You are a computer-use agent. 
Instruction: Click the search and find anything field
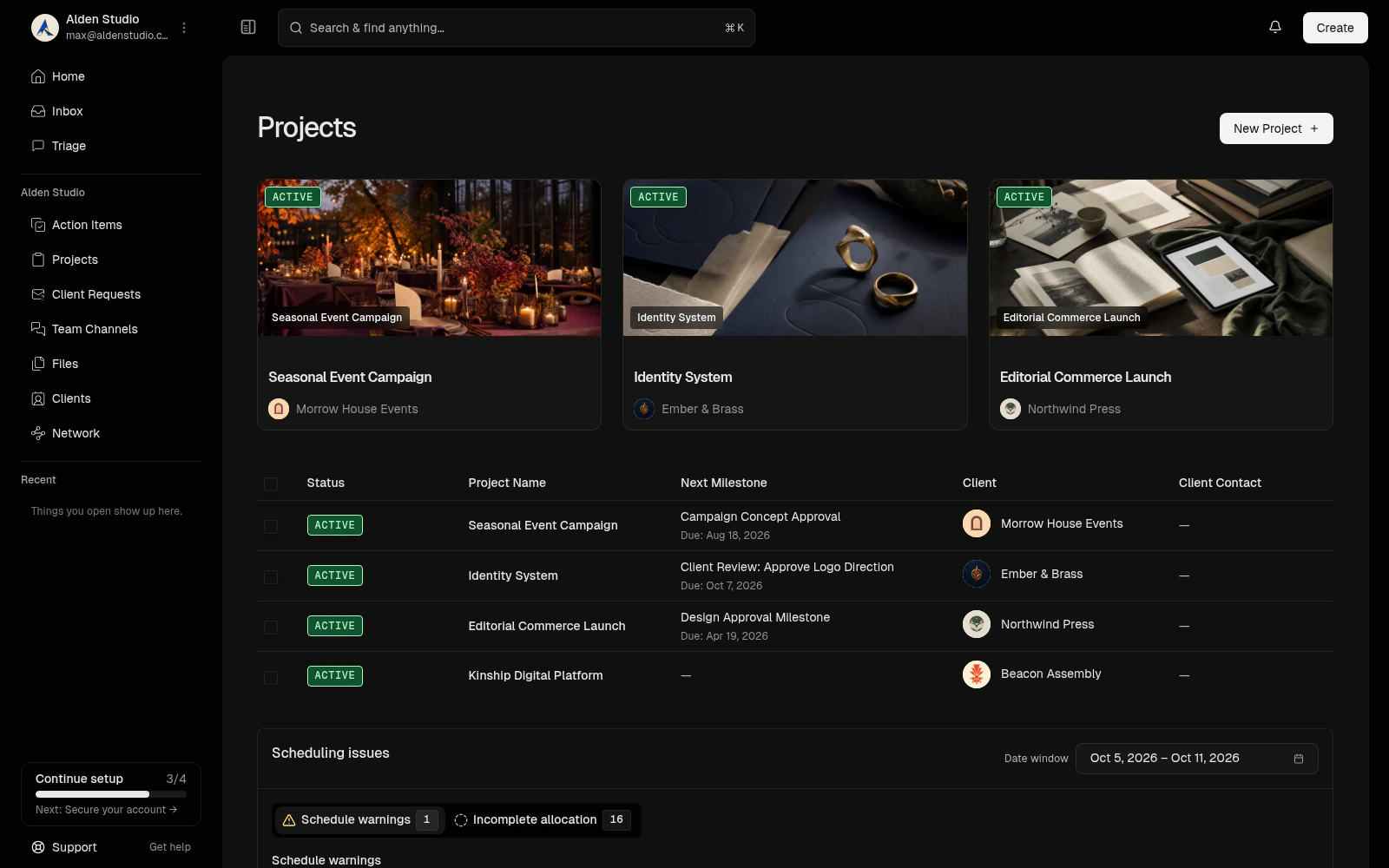coord(517,28)
